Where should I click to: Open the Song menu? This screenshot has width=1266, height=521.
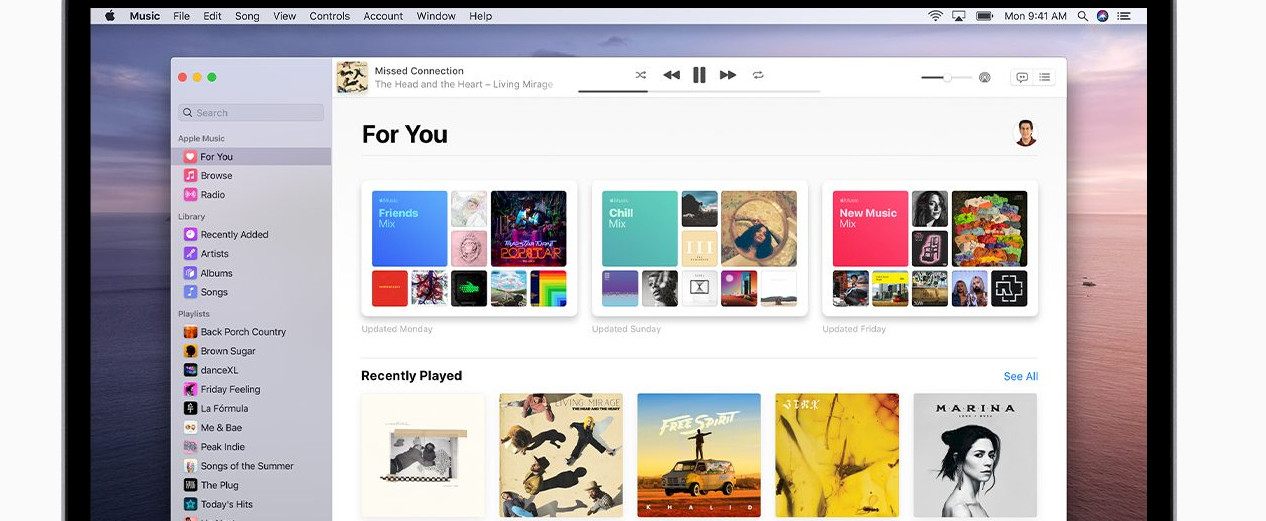pyautogui.click(x=247, y=16)
